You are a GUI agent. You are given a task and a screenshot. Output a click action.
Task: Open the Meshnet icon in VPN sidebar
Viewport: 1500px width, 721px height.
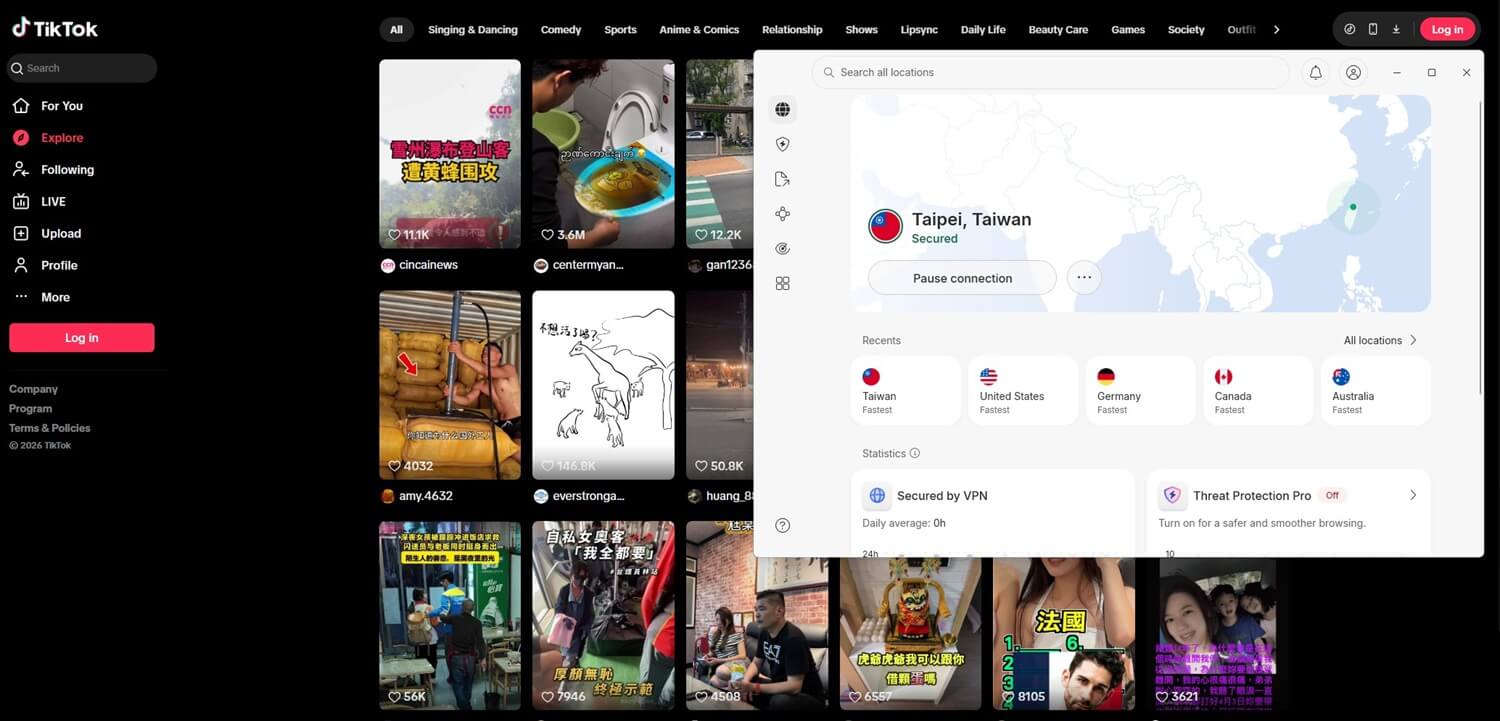782,214
